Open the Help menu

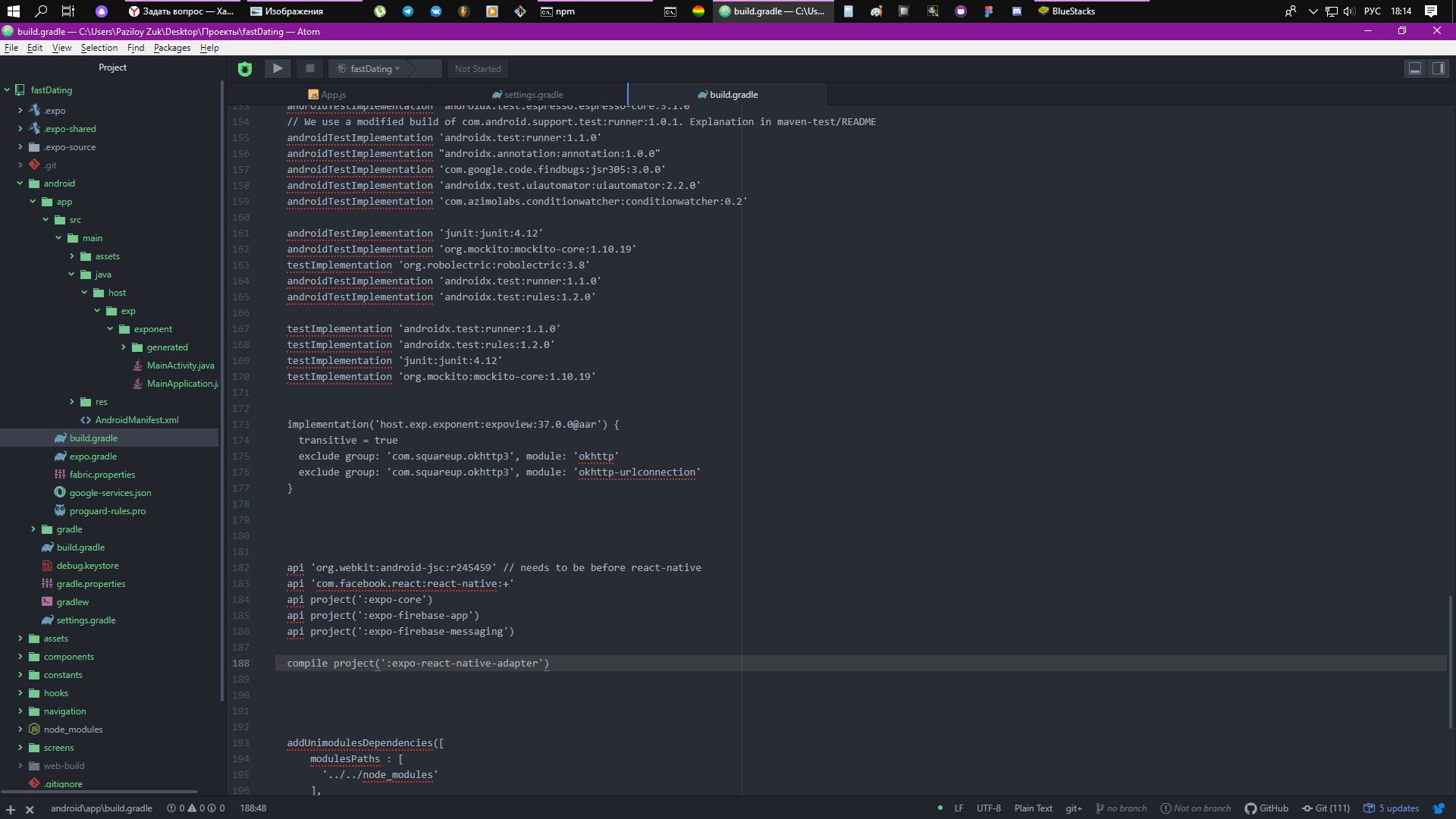point(209,48)
